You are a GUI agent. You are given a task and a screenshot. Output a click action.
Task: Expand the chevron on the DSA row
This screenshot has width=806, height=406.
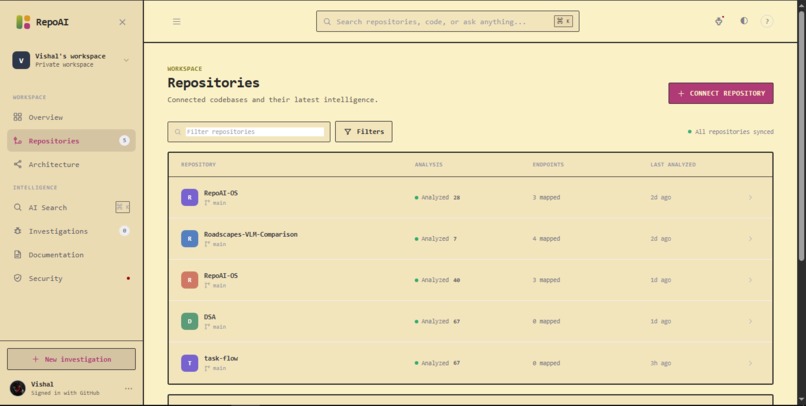click(x=750, y=321)
